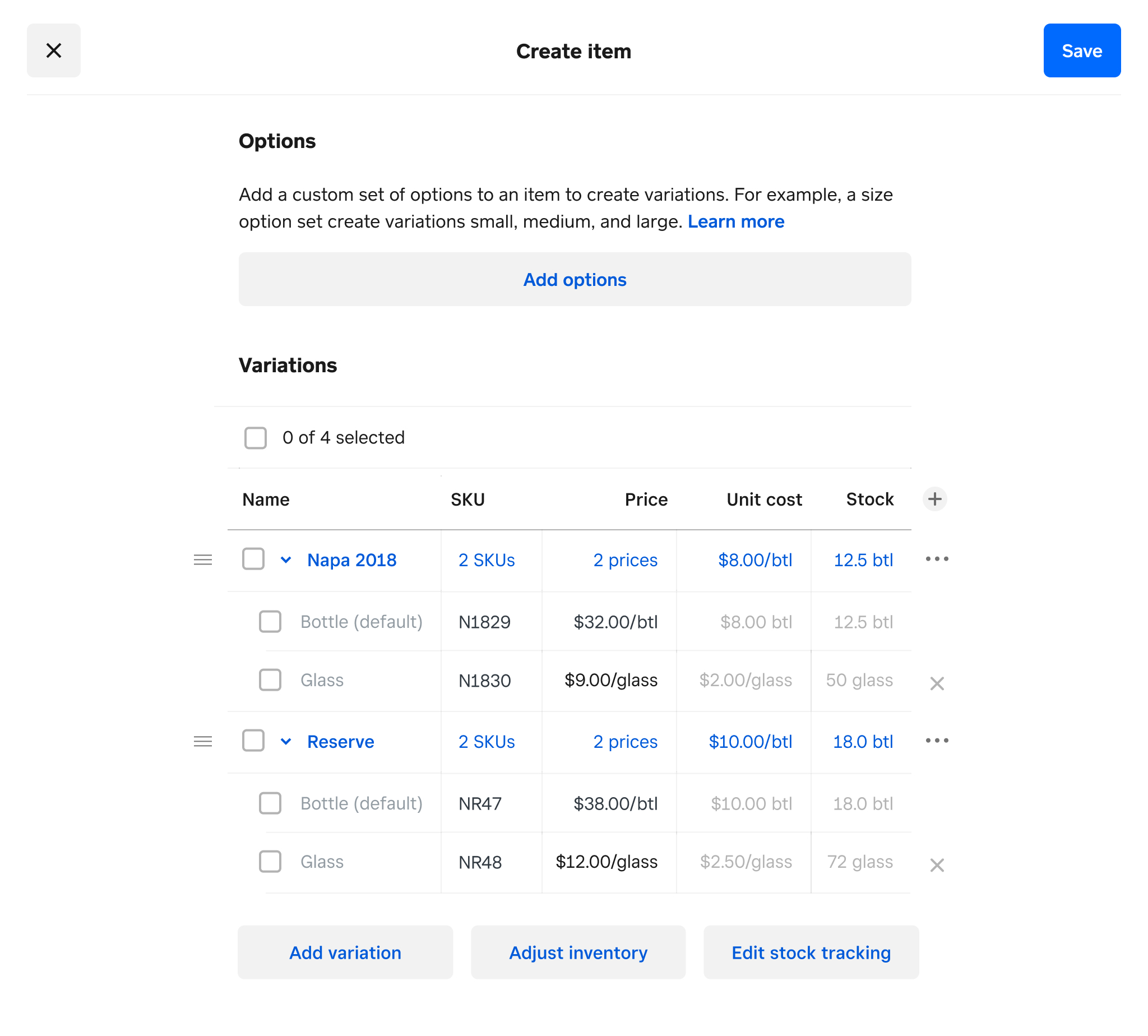Collapse the Reserve variation chevron
1148x1036 pixels.
point(286,741)
